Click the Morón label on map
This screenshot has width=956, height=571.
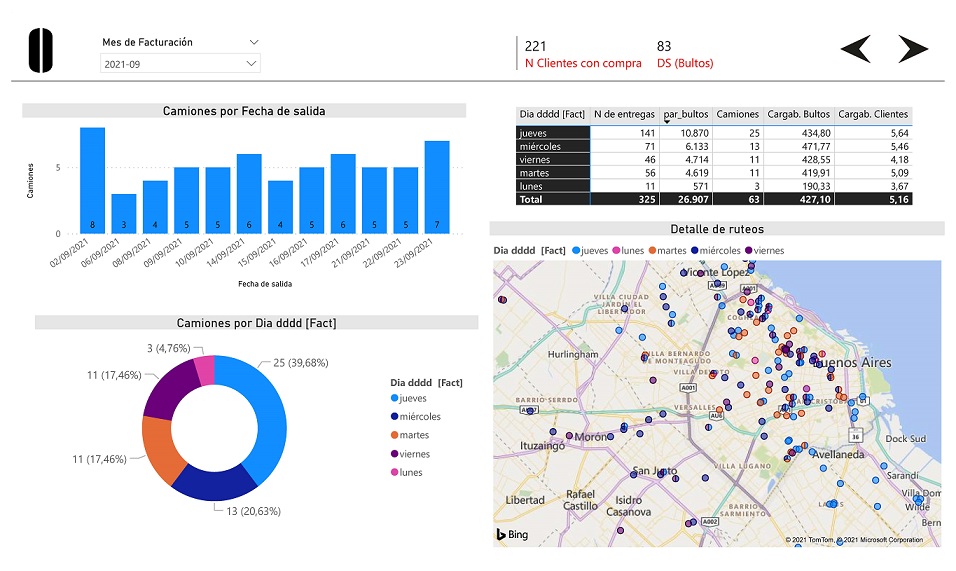(x=591, y=437)
